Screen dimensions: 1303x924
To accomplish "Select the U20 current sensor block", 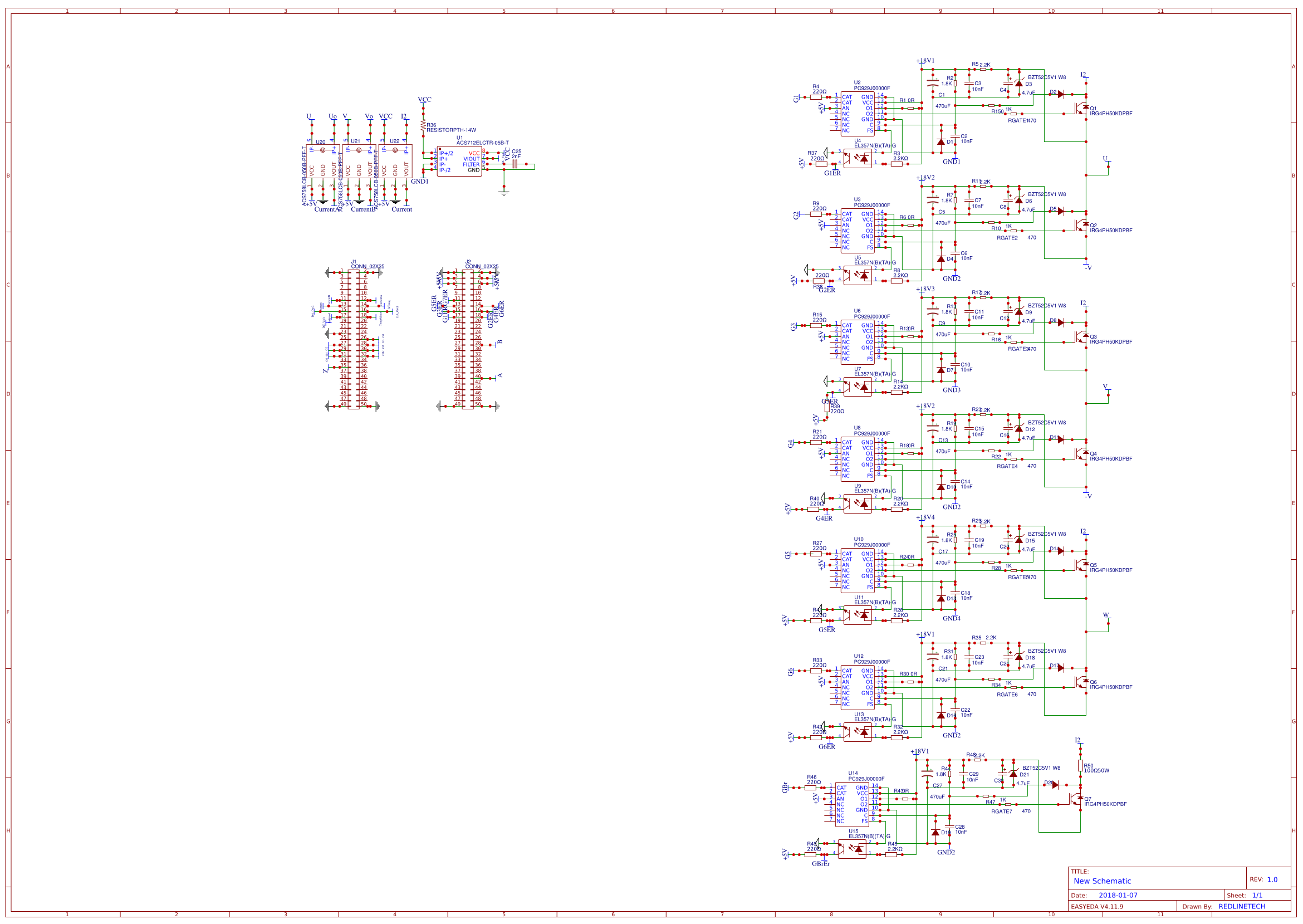I will [322, 162].
